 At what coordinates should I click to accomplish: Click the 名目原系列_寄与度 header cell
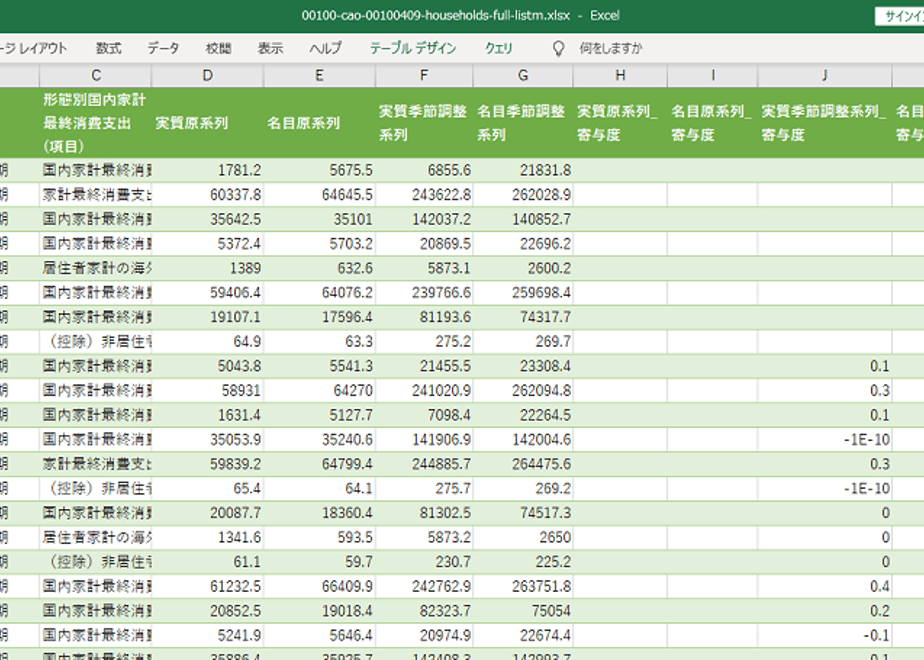click(x=712, y=123)
